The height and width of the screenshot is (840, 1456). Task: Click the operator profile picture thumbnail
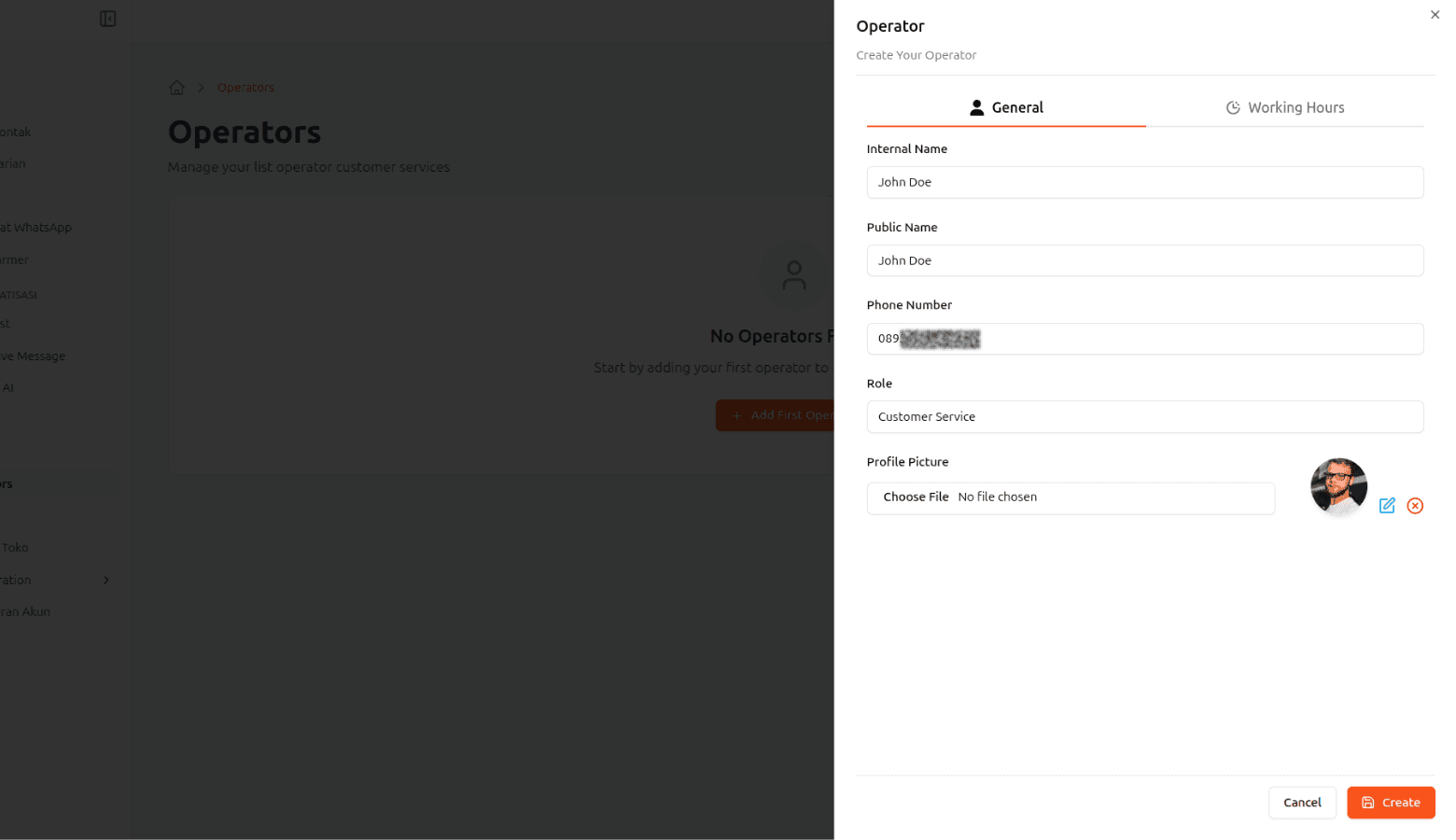[x=1338, y=486]
